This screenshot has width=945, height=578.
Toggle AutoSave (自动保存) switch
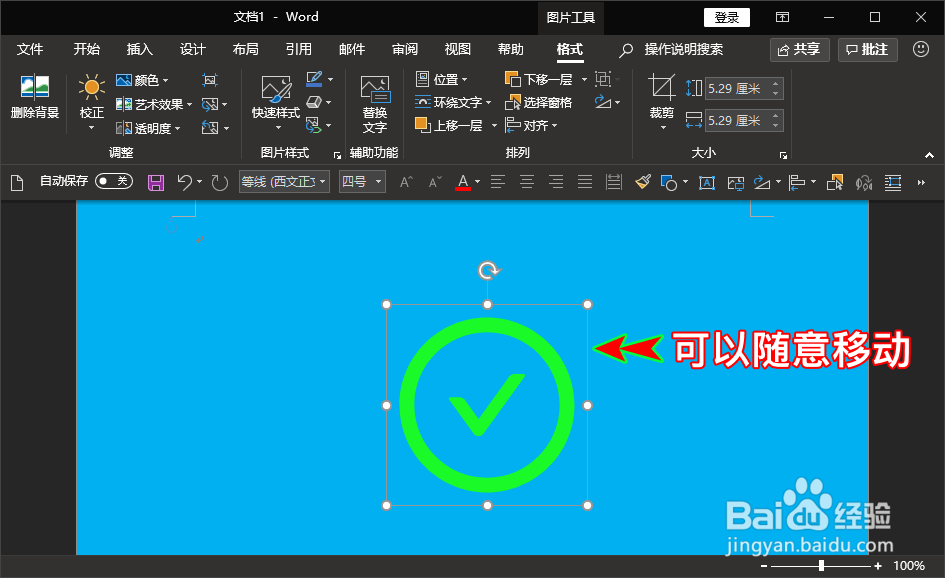pos(114,181)
